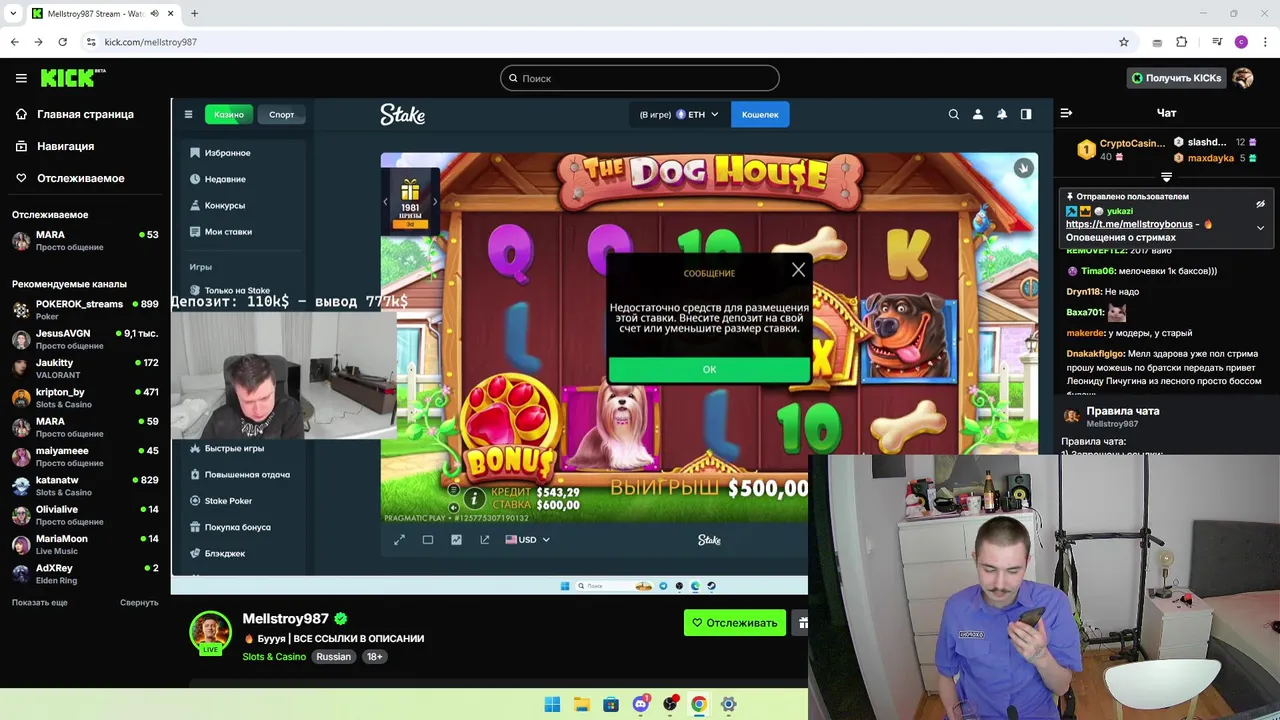Click the Stake logo
The image size is (1280, 720).
point(402,115)
